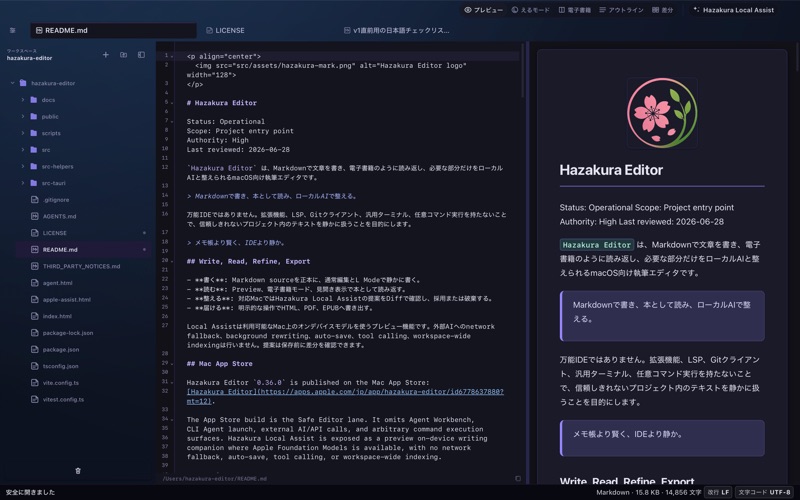The height and width of the screenshot is (500, 800).
Task: Toggle the sidebar panel layout icon
Action: pyautogui.click(x=141, y=55)
